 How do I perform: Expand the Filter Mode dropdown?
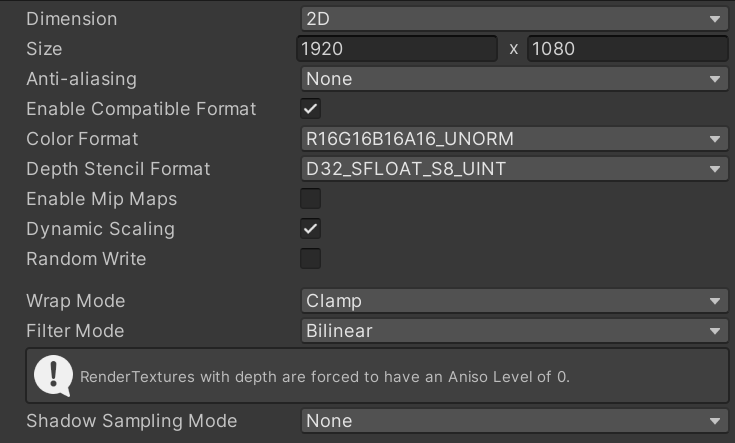pos(513,330)
